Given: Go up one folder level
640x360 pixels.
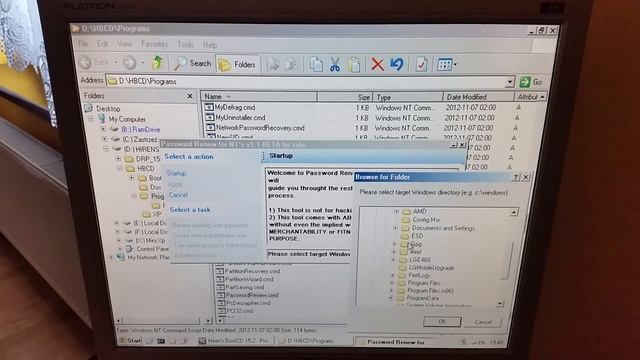Looking at the screenshot, I should 158,63.
